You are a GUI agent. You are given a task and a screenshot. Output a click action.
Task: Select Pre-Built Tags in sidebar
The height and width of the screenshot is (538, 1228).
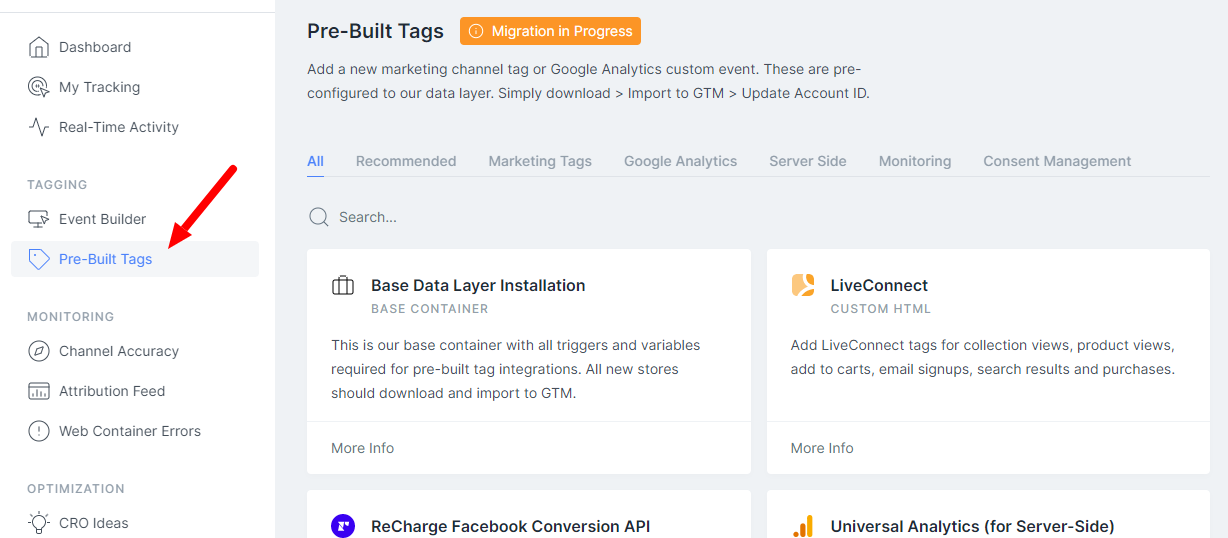pyautogui.click(x=135, y=259)
